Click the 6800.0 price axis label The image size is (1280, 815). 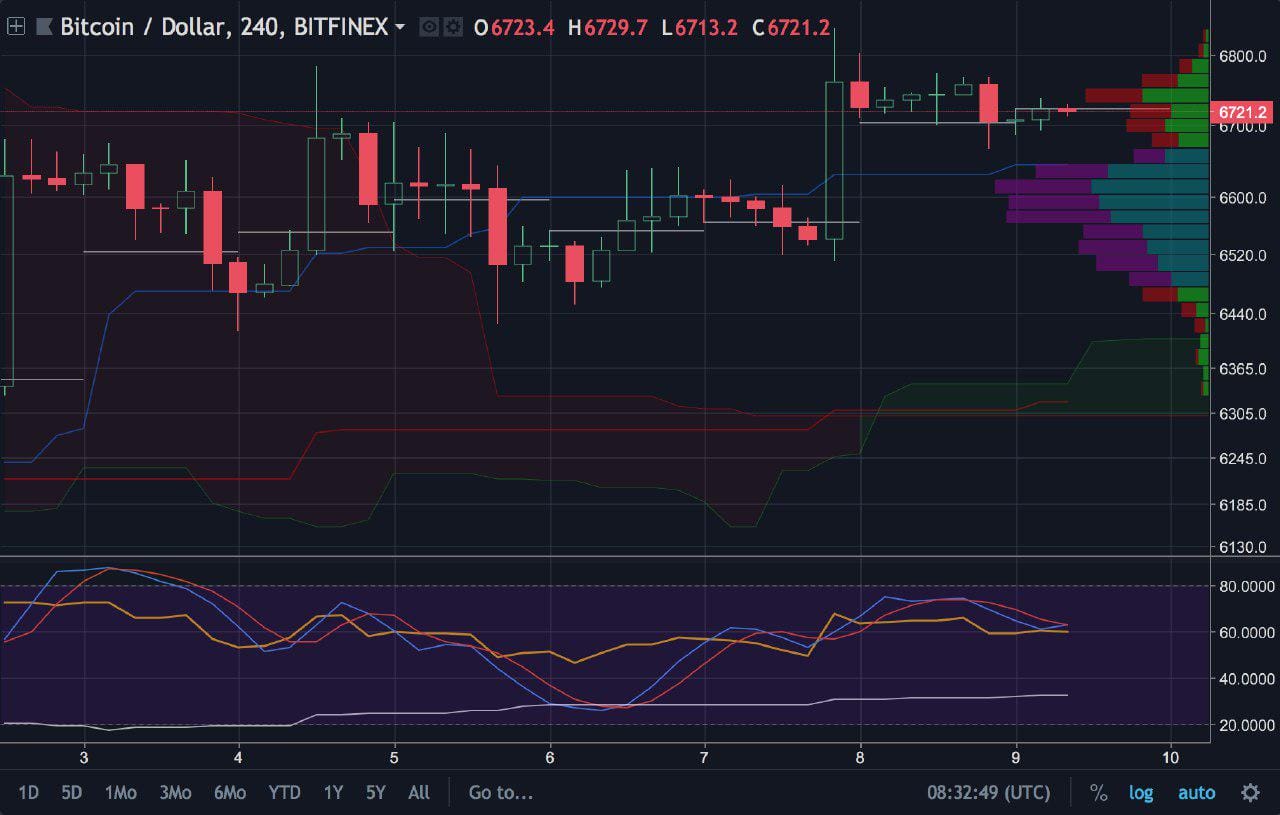(1242, 57)
